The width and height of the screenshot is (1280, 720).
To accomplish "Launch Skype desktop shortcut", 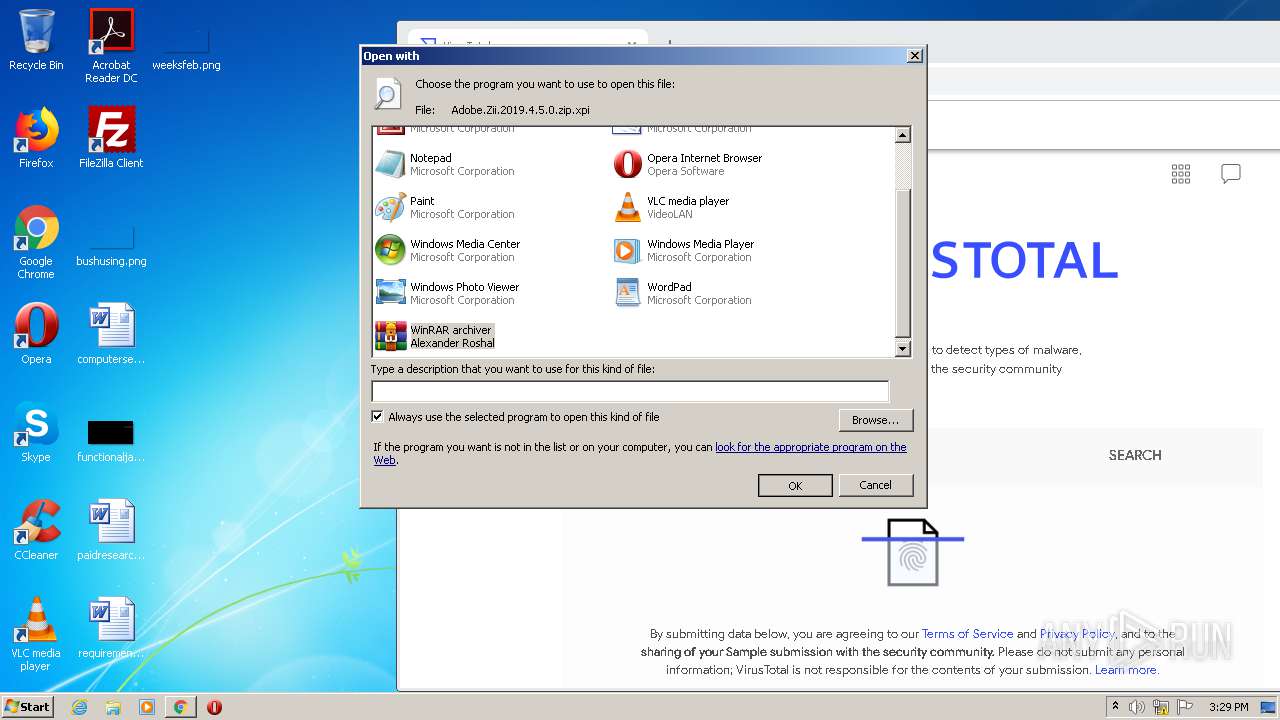I will pos(36,432).
